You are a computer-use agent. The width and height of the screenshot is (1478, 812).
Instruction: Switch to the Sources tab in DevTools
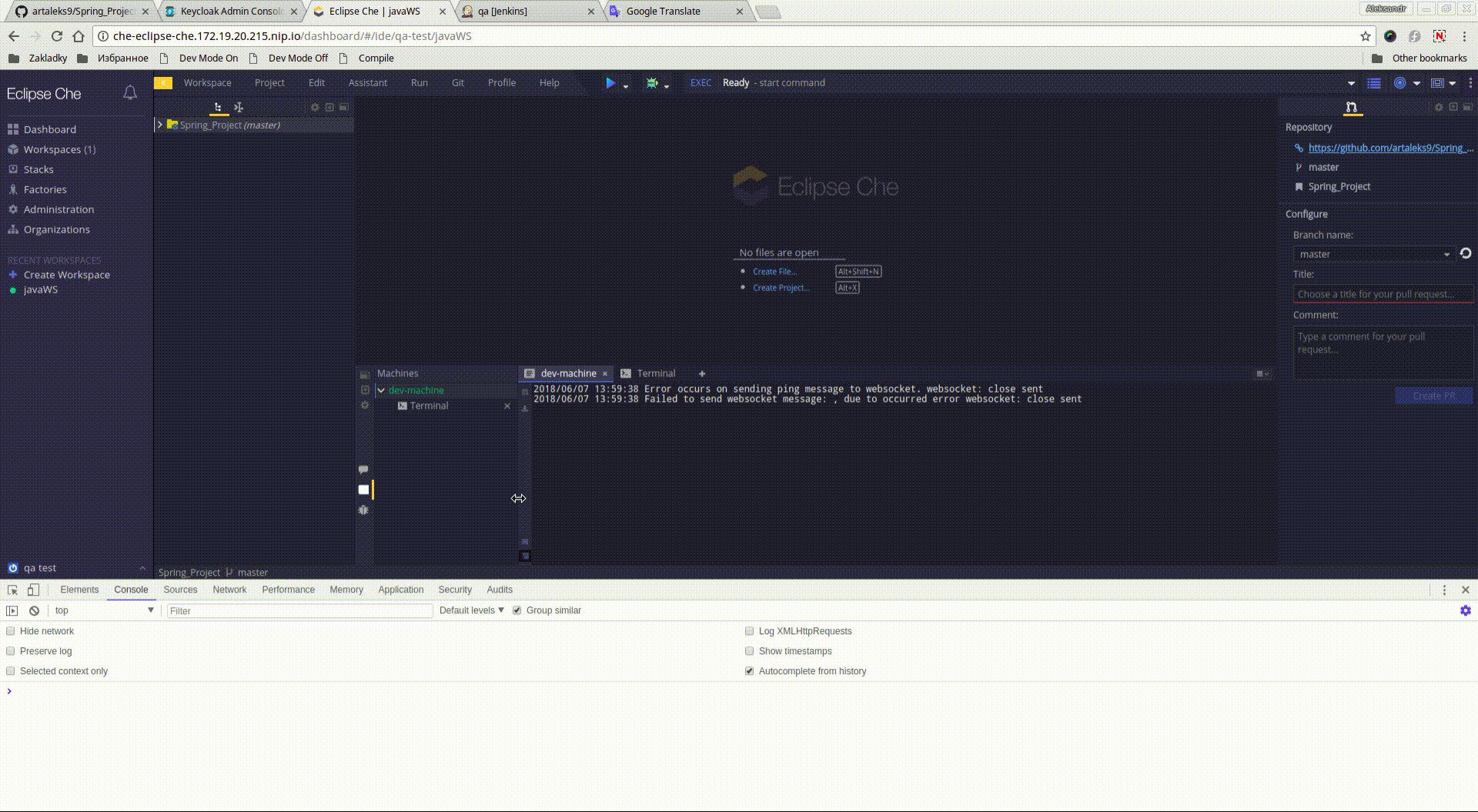180,590
